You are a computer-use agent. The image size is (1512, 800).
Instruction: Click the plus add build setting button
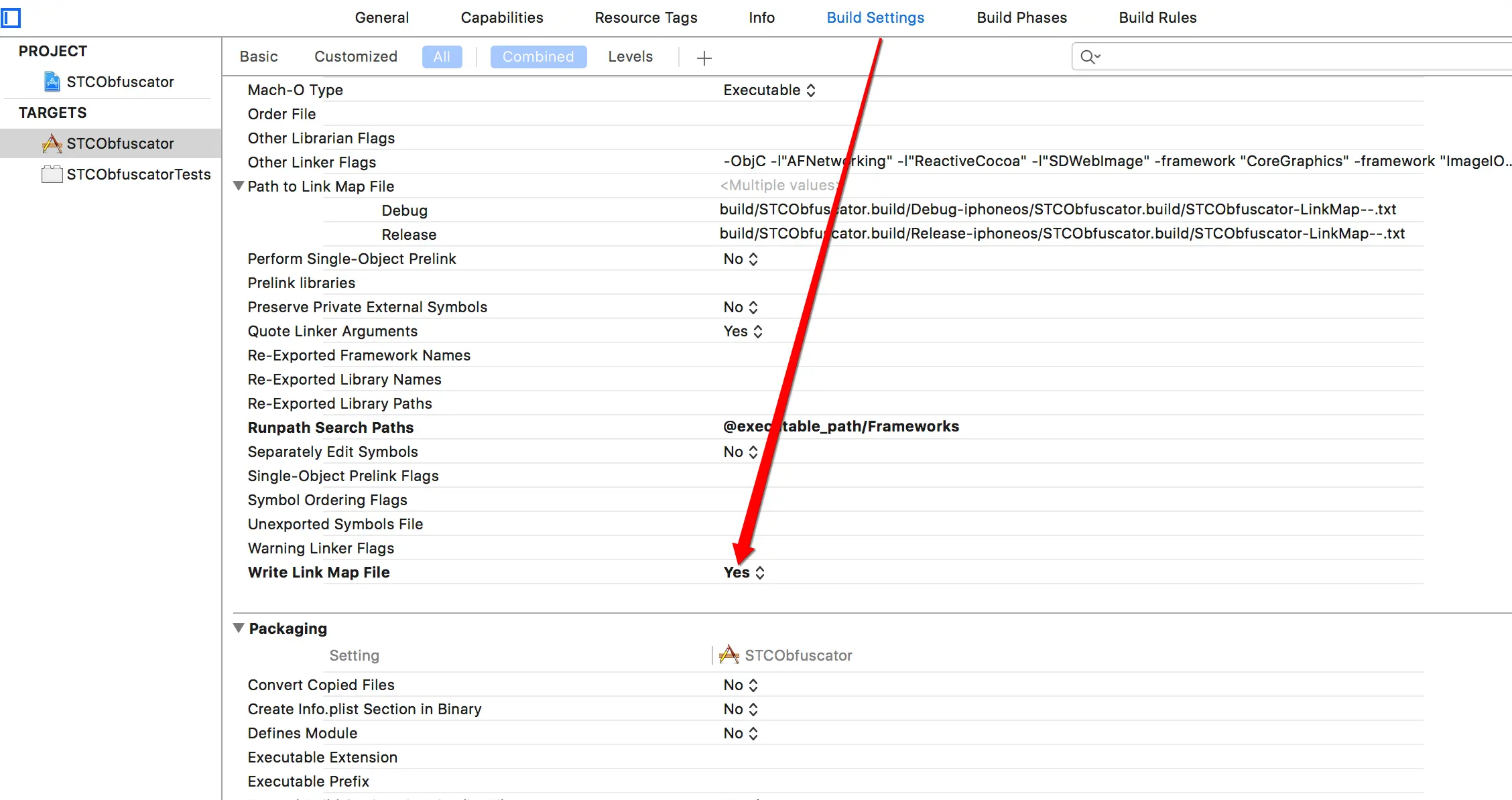pos(704,58)
